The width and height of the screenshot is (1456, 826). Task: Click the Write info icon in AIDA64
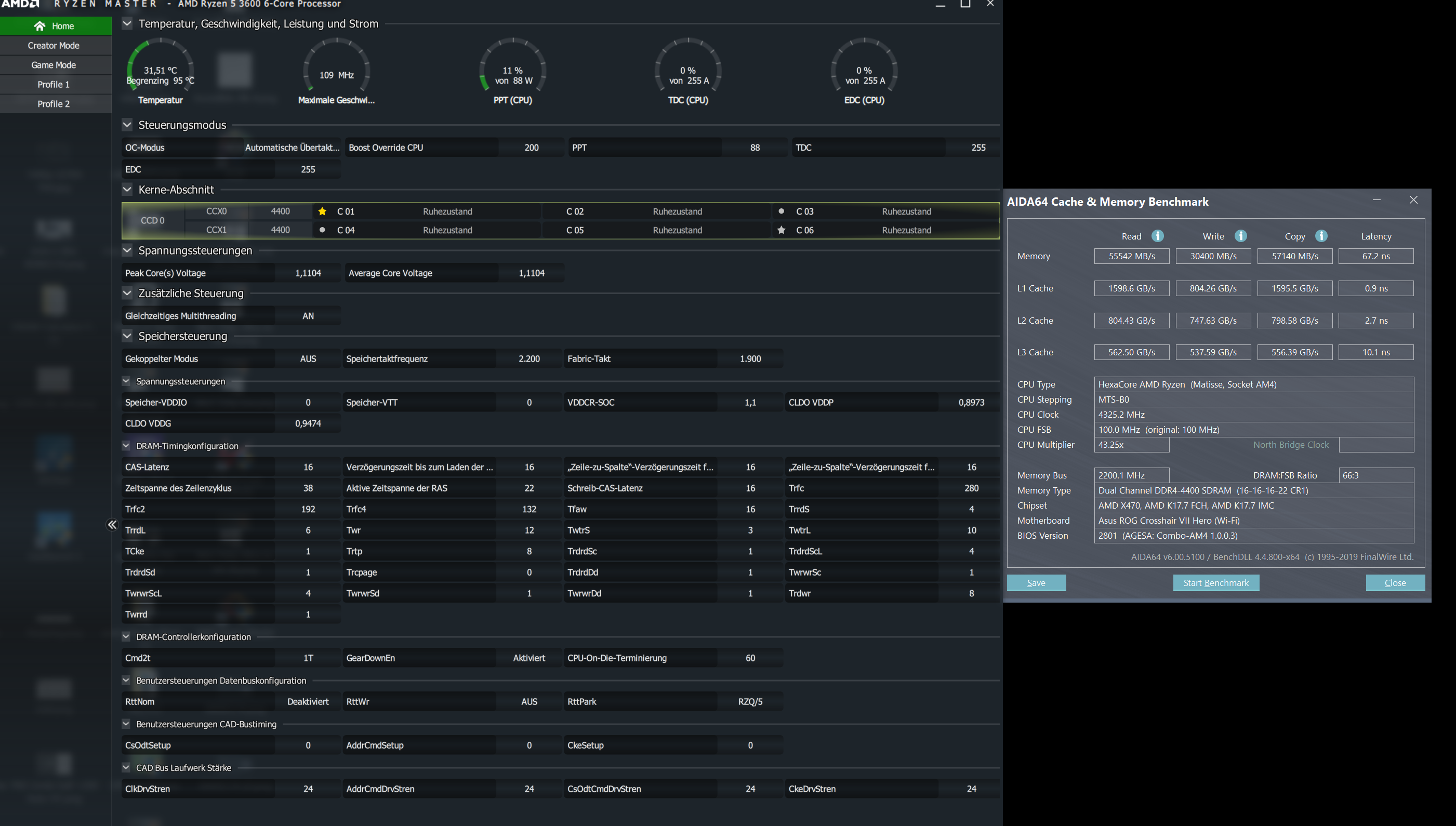point(1240,236)
